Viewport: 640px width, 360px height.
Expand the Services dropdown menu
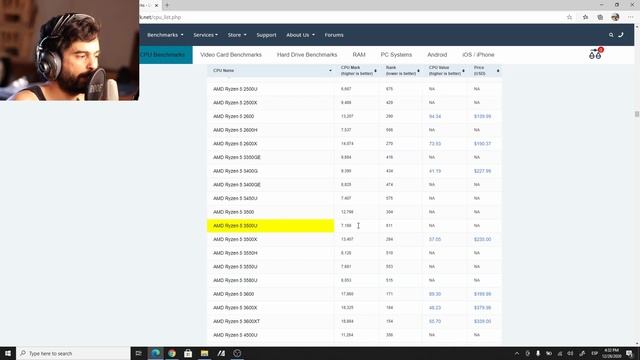(x=206, y=35)
